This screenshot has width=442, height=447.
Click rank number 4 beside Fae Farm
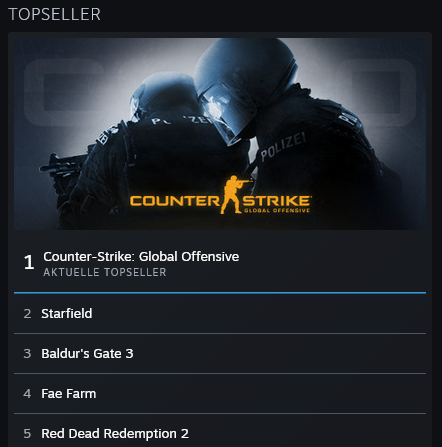pos(27,394)
